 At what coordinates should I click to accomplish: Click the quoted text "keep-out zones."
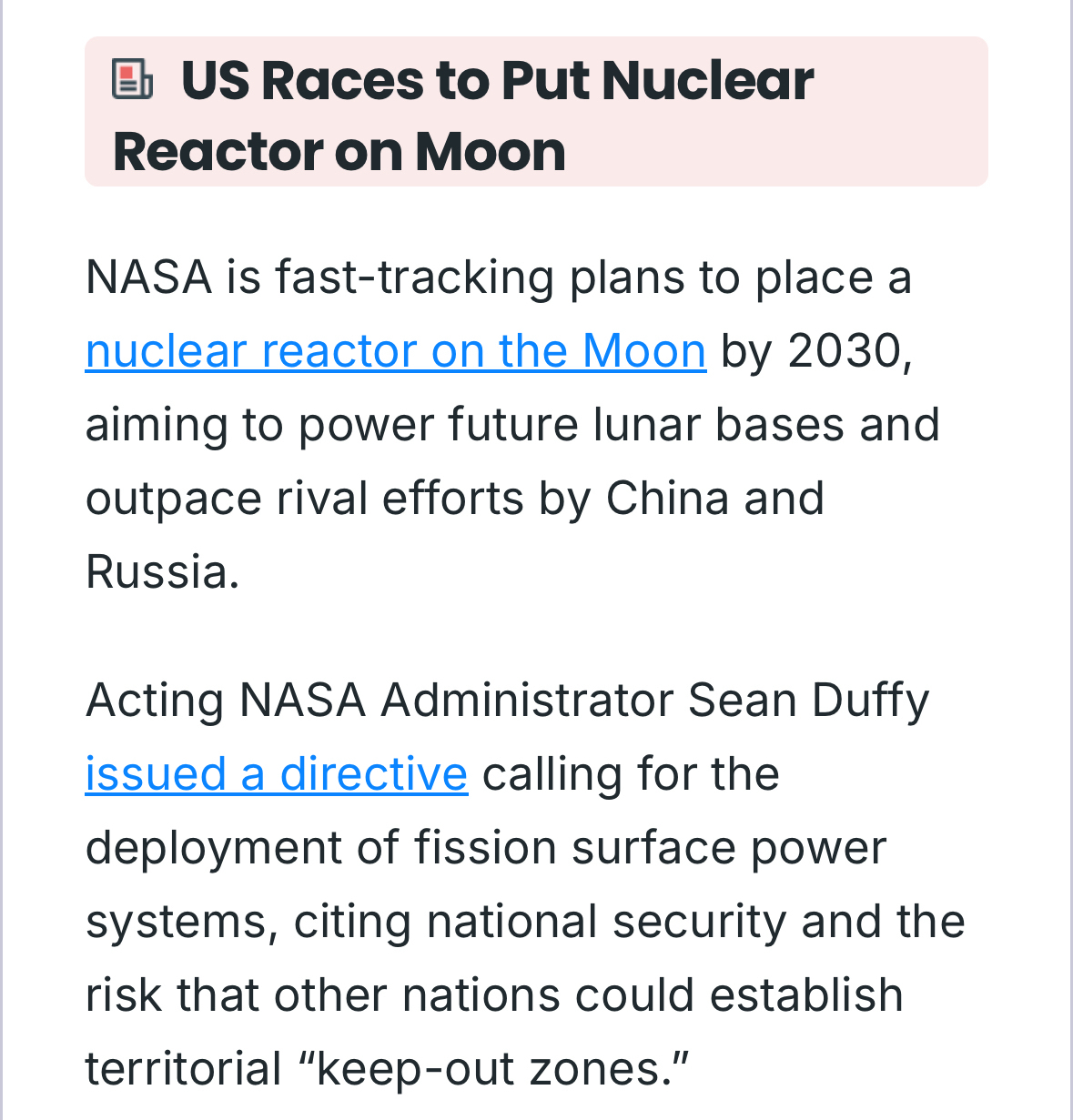point(501,1069)
